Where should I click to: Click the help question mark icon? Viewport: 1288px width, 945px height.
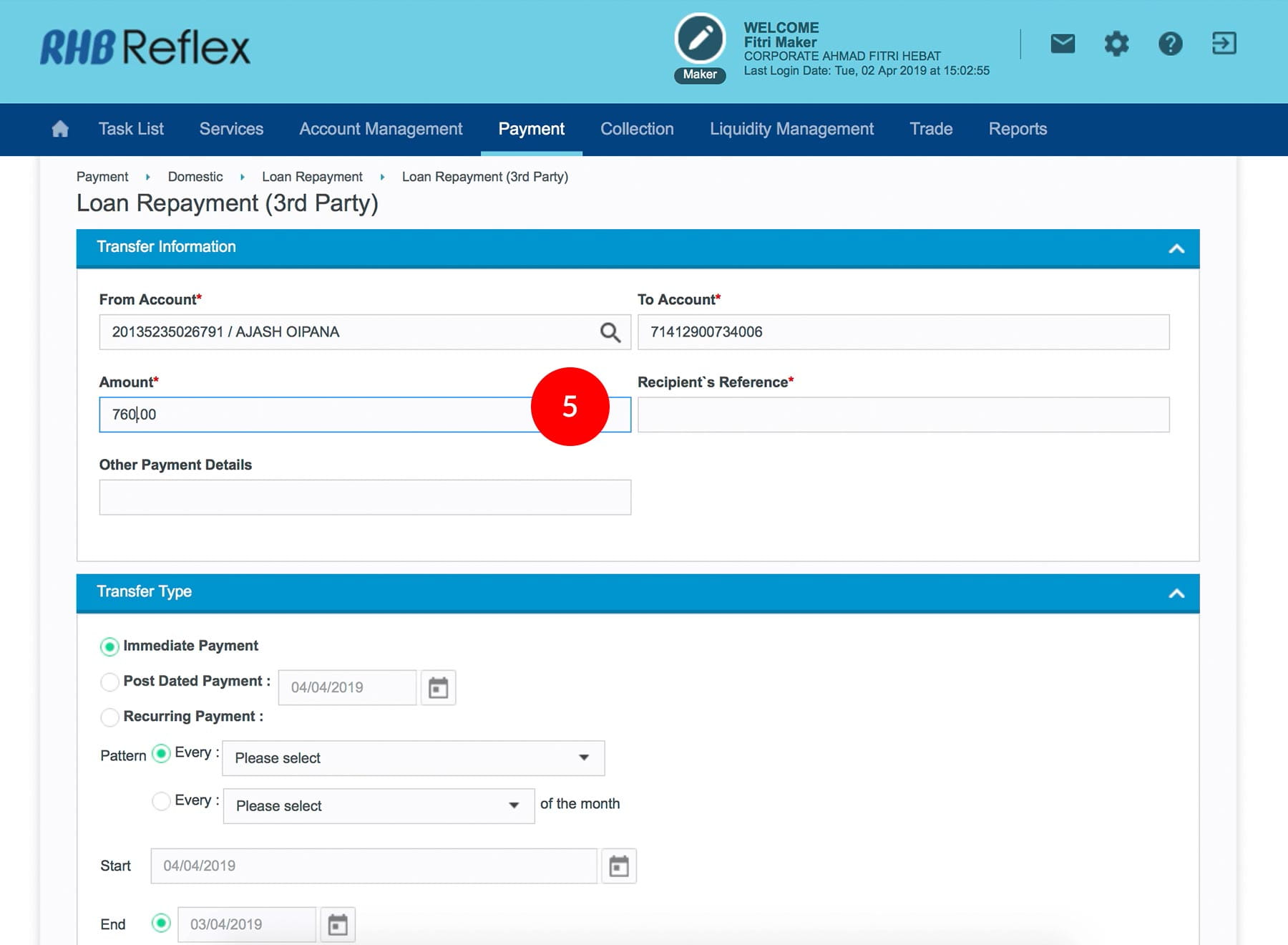coord(1170,44)
